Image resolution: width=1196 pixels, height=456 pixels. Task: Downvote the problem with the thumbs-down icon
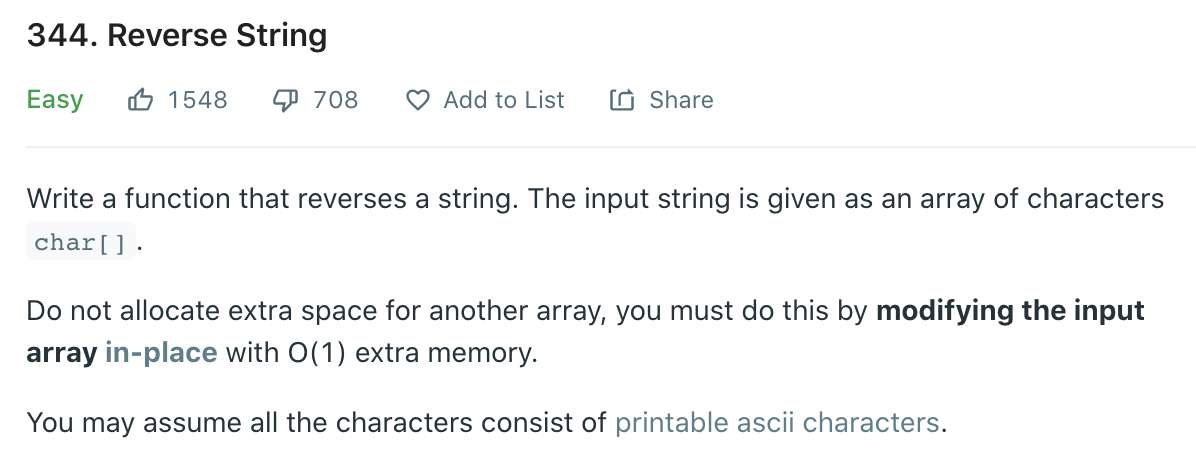coord(285,100)
